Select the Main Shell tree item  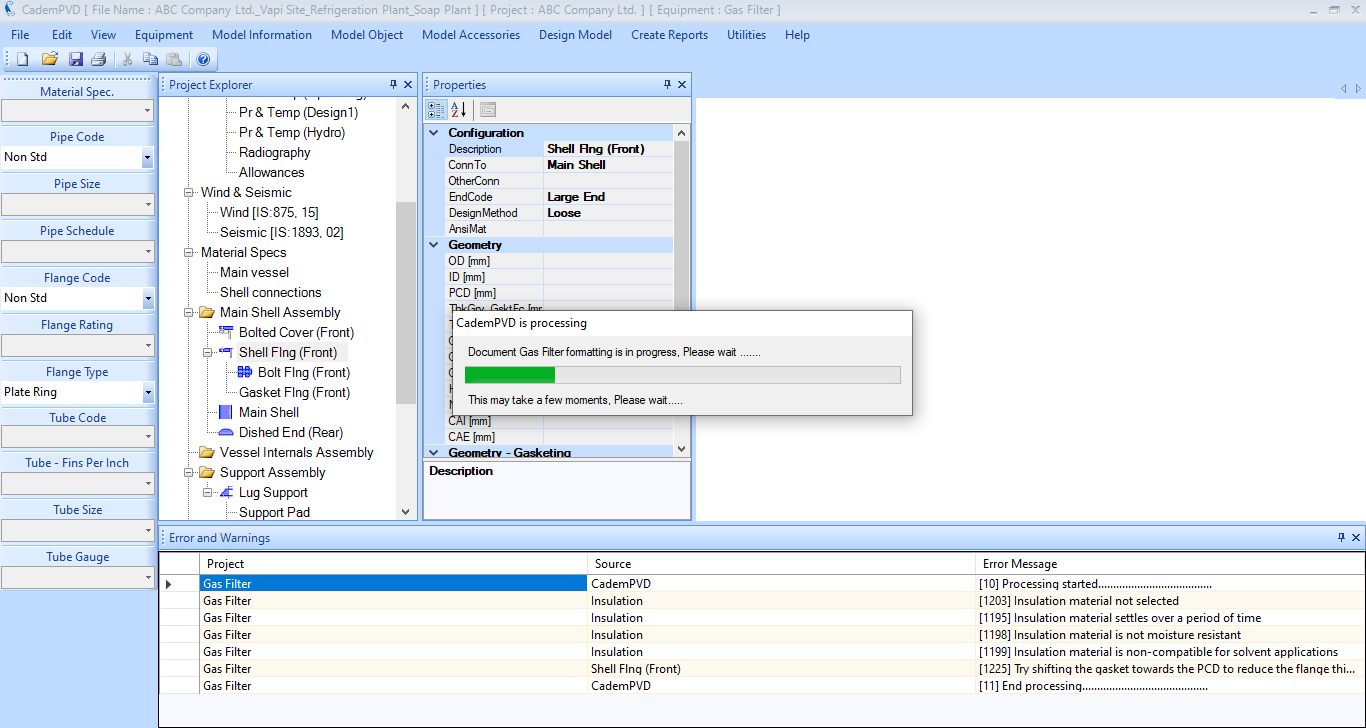click(x=268, y=412)
